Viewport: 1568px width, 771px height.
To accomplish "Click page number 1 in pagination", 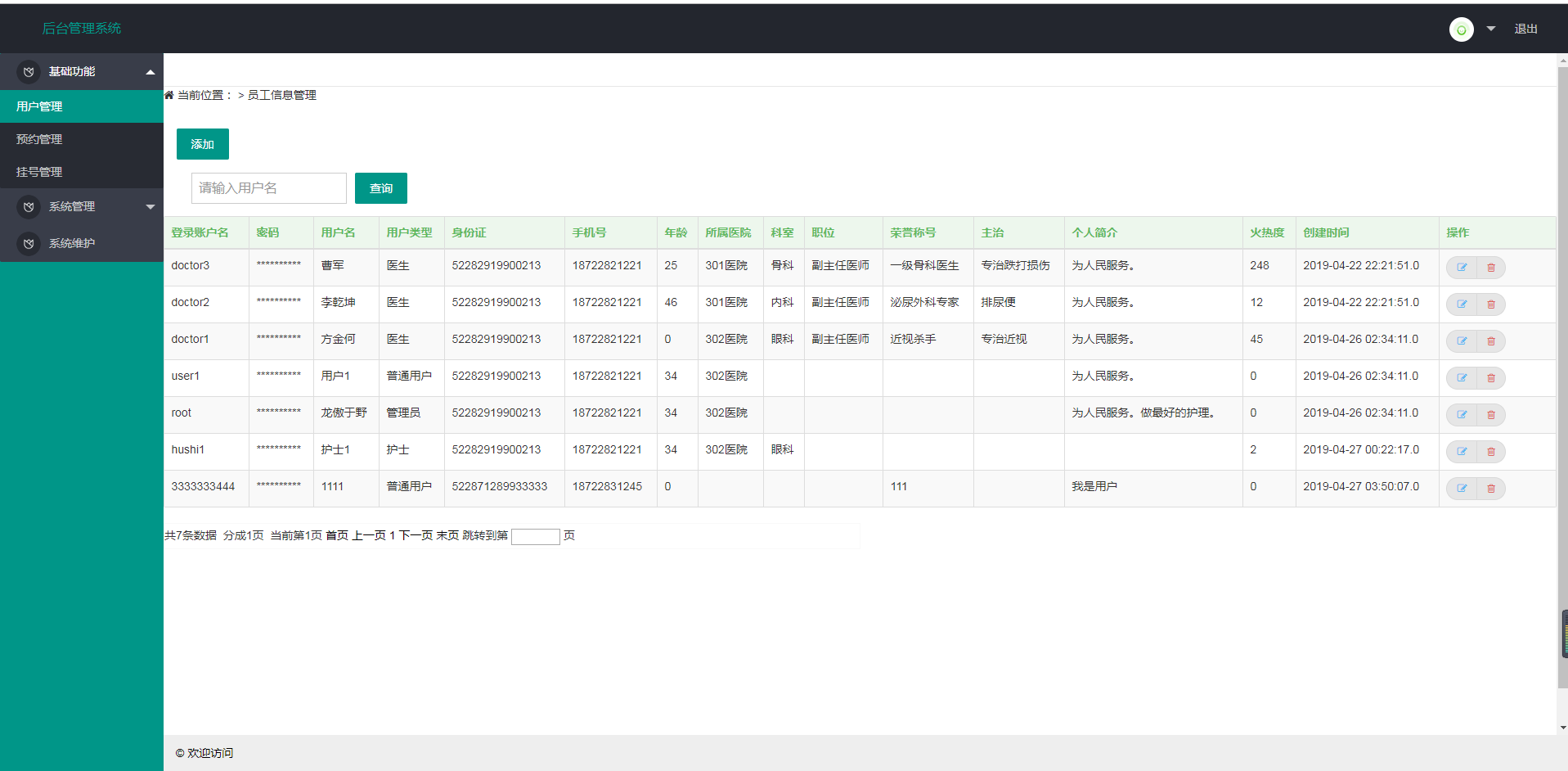I will pos(393,535).
